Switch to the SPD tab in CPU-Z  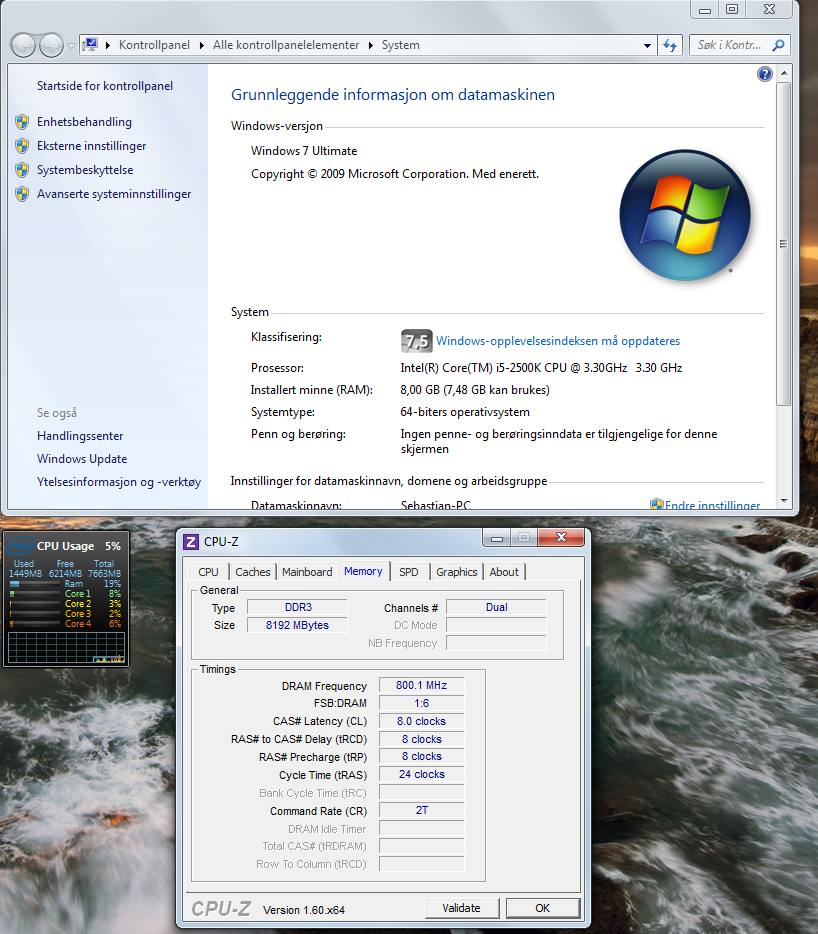pos(409,572)
